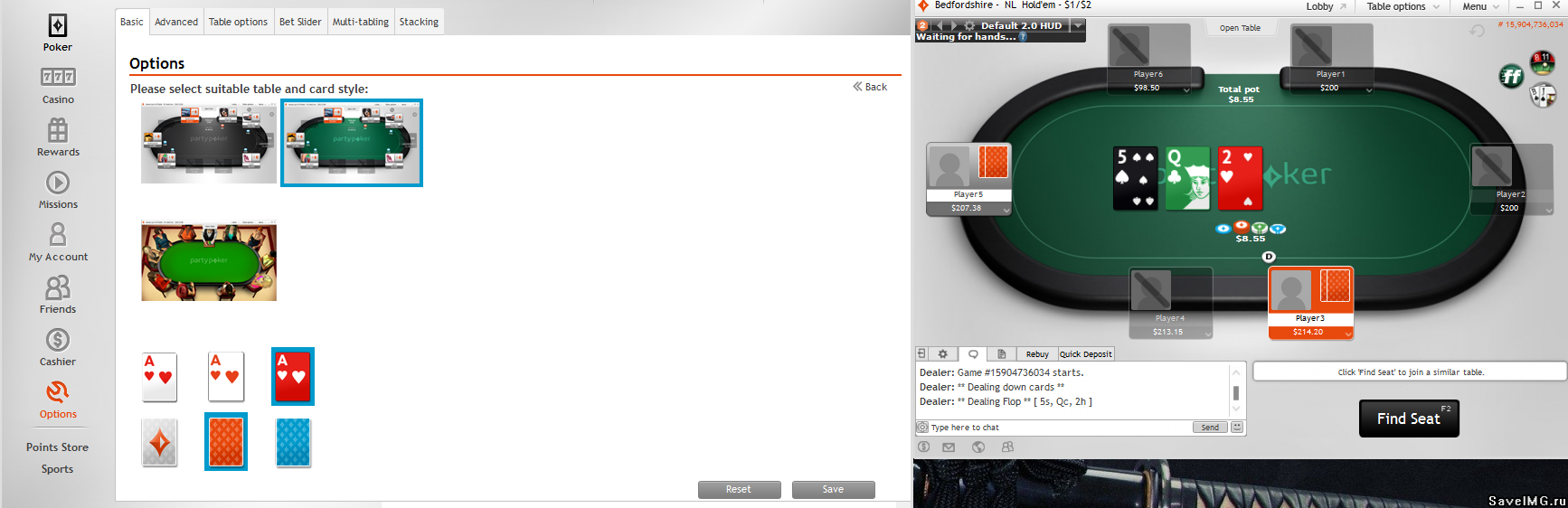Open the Cashier dollar icon
The width and height of the screenshot is (1568, 508).
[x=58, y=340]
